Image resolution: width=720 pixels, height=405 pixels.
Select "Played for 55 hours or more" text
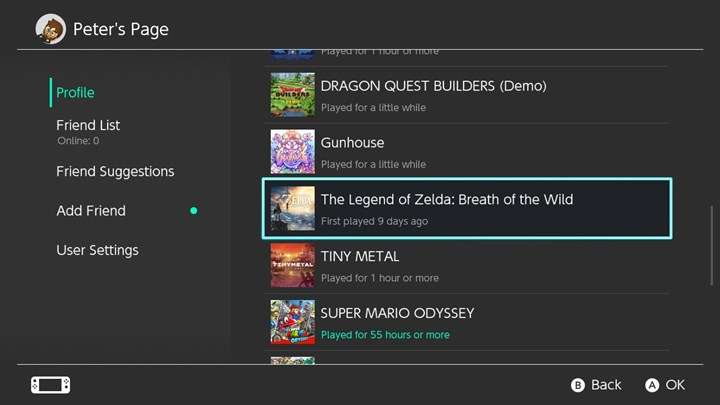385,335
